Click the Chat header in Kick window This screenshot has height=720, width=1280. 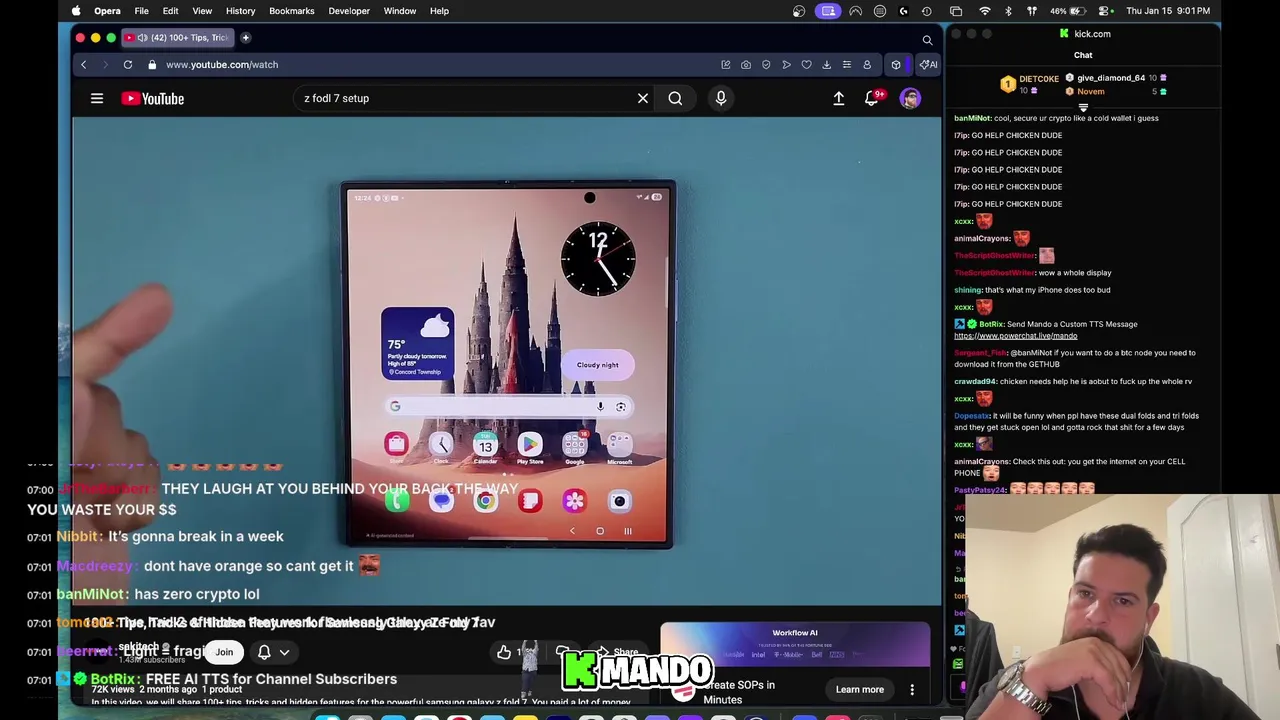tap(1083, 55)
